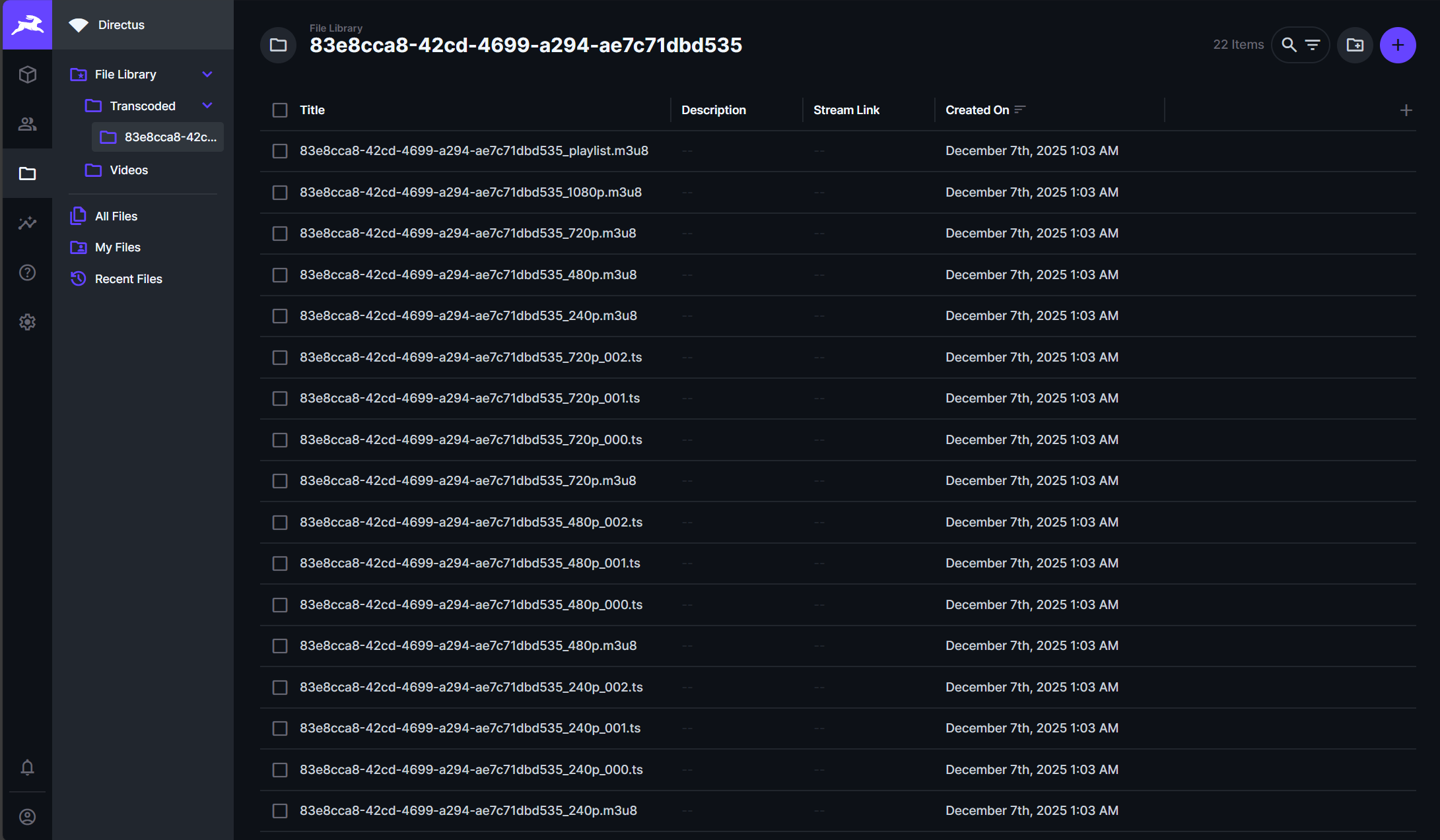Collapse the Transcoded folder
Screen dimensions: 1440x840
[x=207, y=106]
